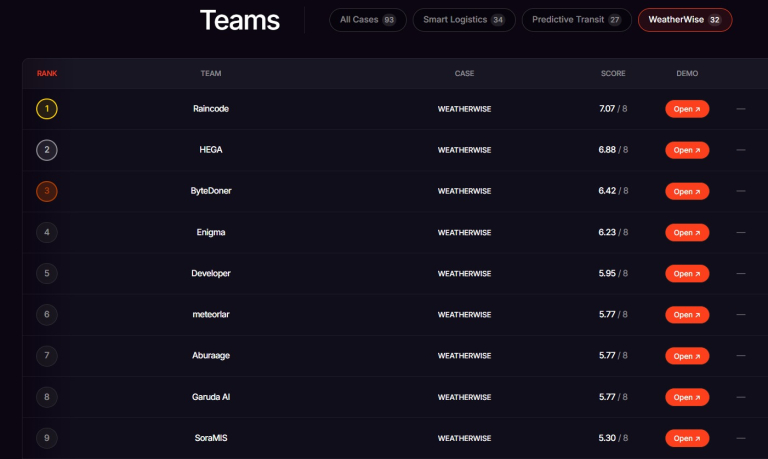Switch to Predictive Transit filter
The image size is (768, 459).
coord(576,20)
